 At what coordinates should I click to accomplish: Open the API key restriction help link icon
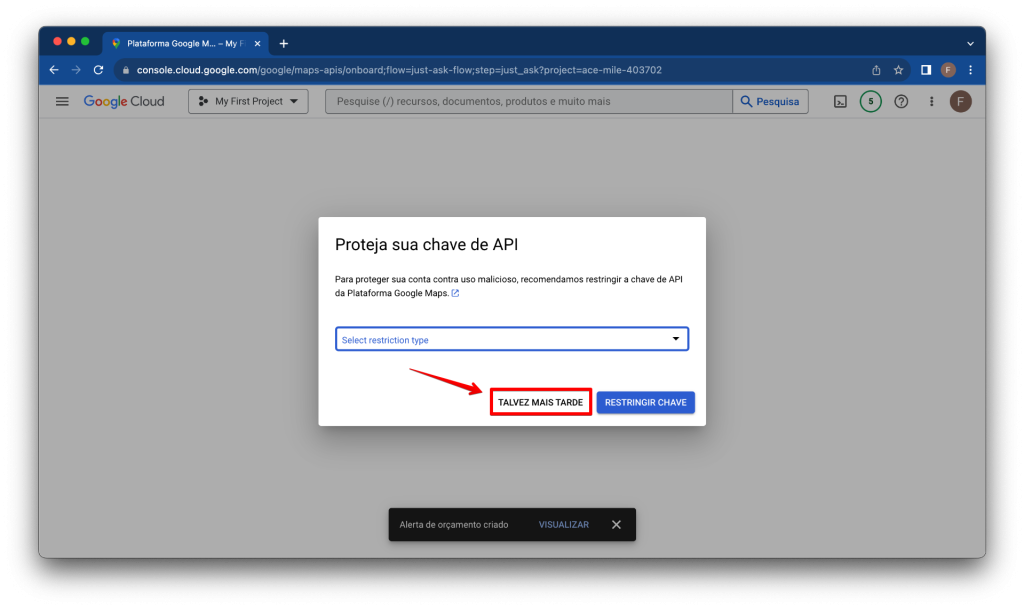click(455, 293)
